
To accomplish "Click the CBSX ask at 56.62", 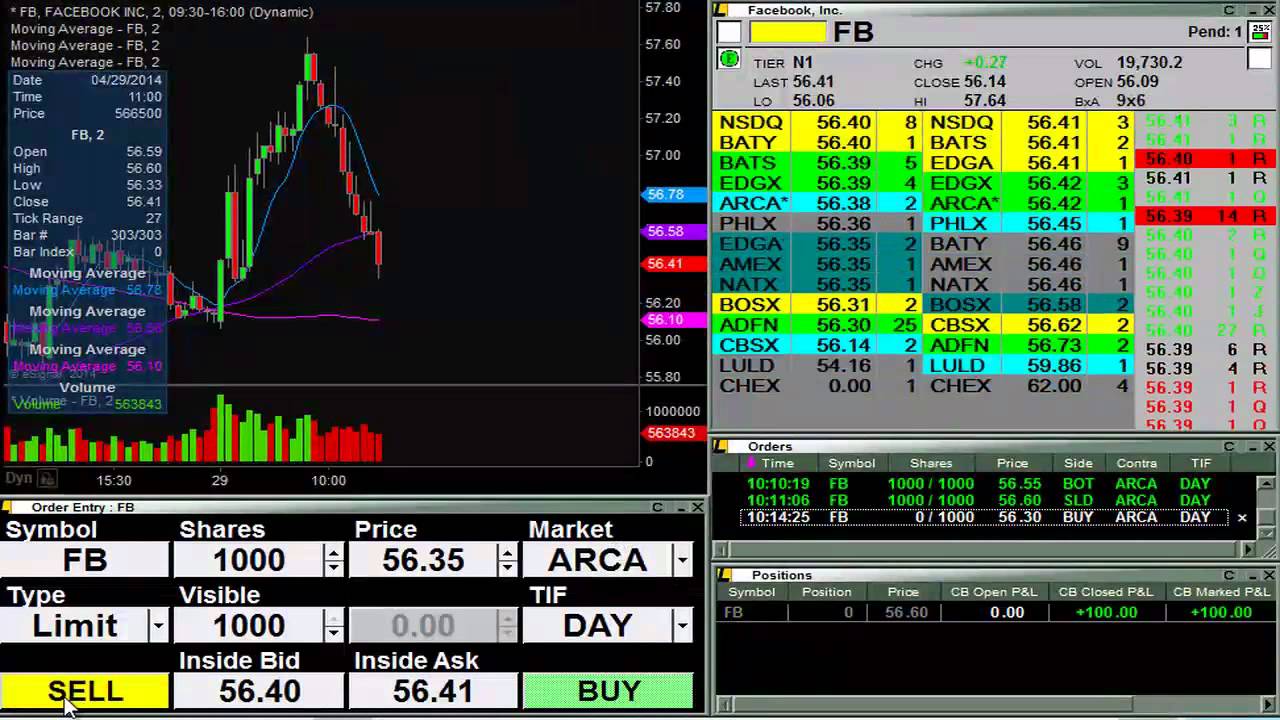I will coord(1030,325).
